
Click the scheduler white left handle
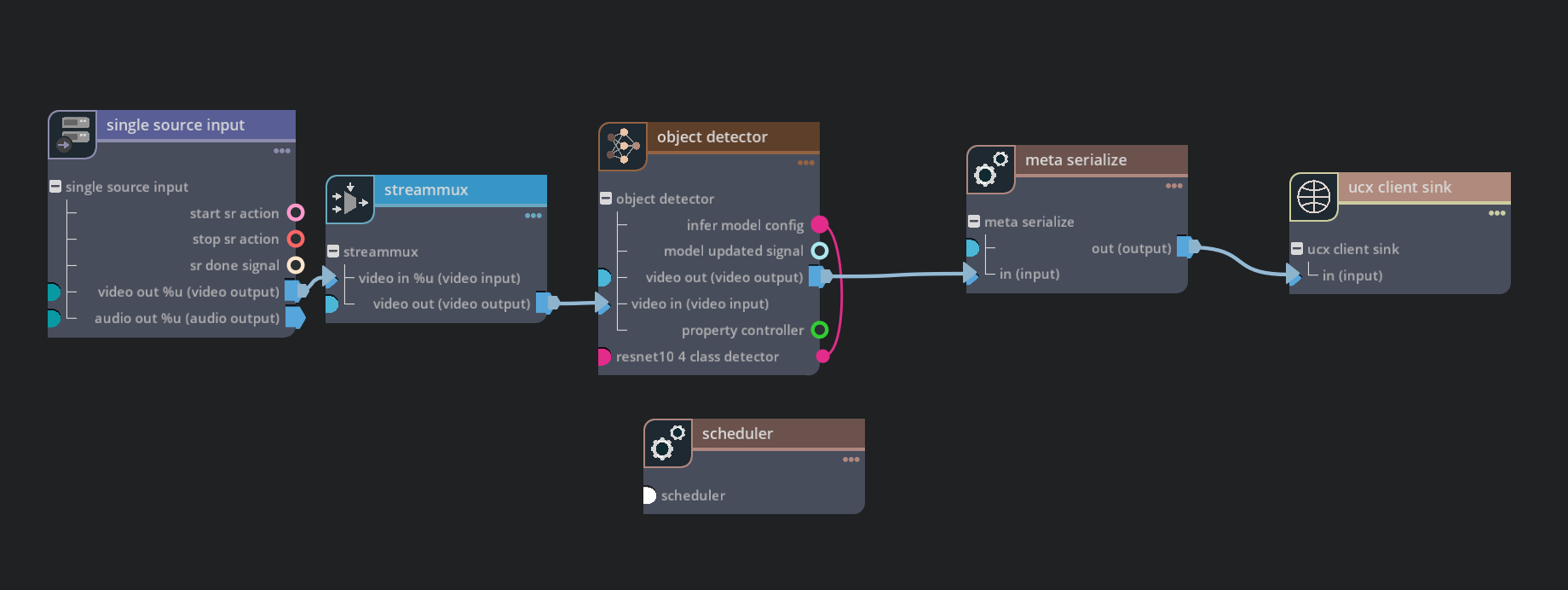tap(649, 495)
